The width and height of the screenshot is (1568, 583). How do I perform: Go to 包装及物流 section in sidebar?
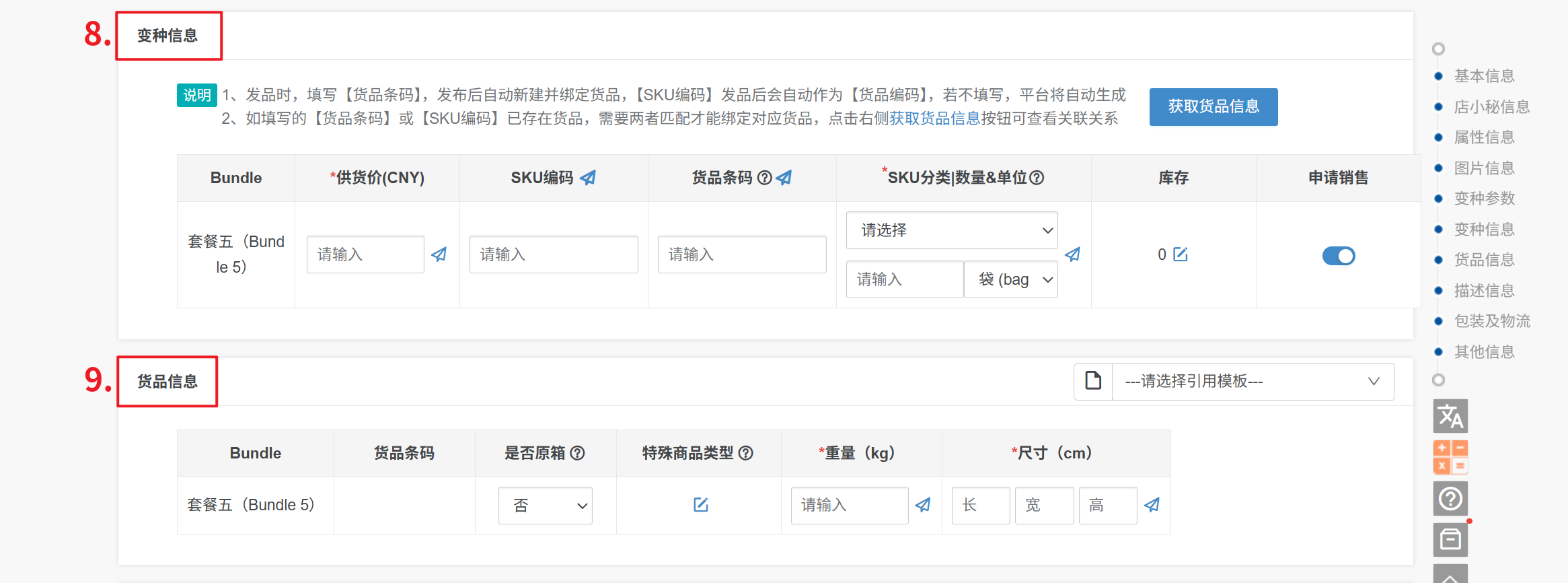[1491, 321]
